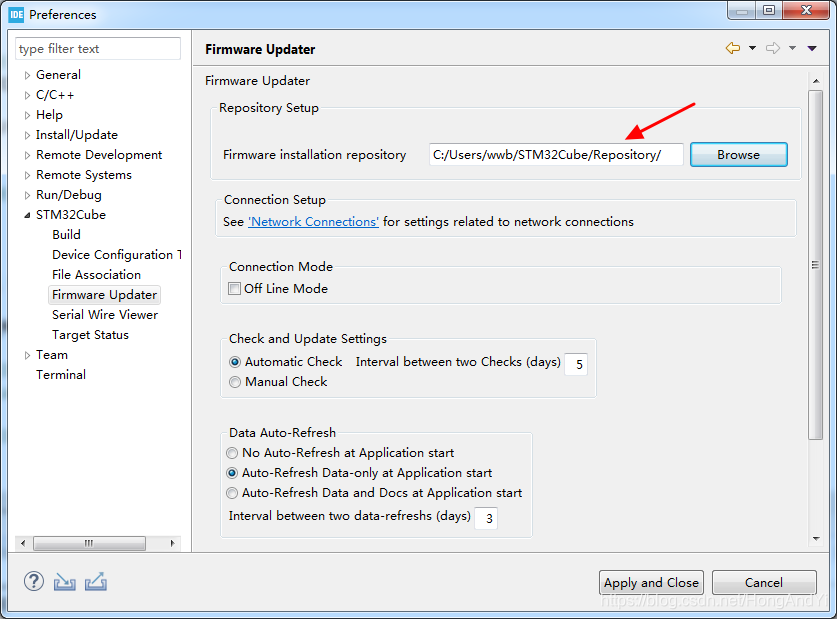837x619 pixels.
Task: Open the forward history dropdown arrow
Action: [792, 48]
